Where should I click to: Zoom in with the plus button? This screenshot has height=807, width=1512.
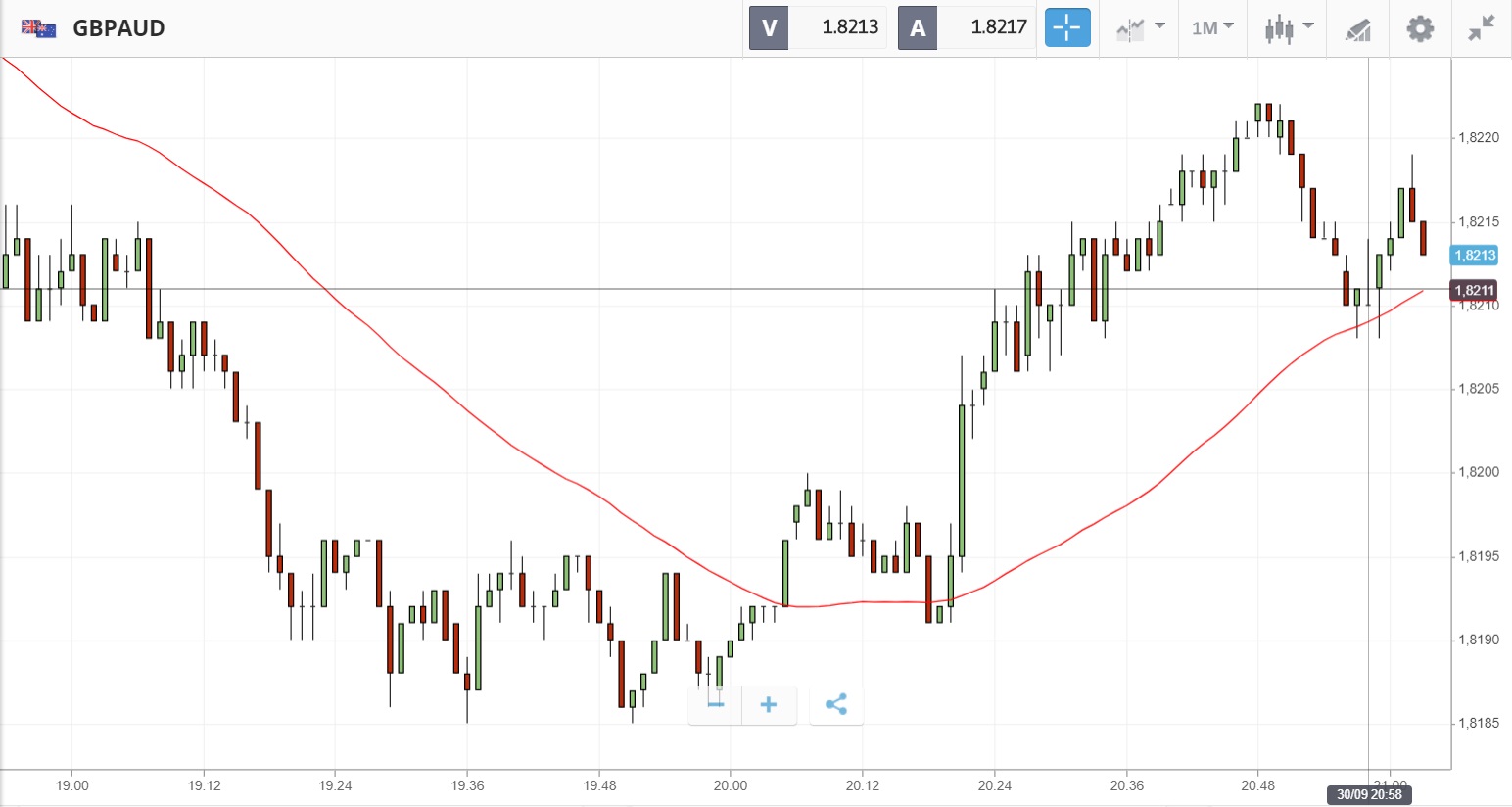pyautogui.click(x=769, y=704)
